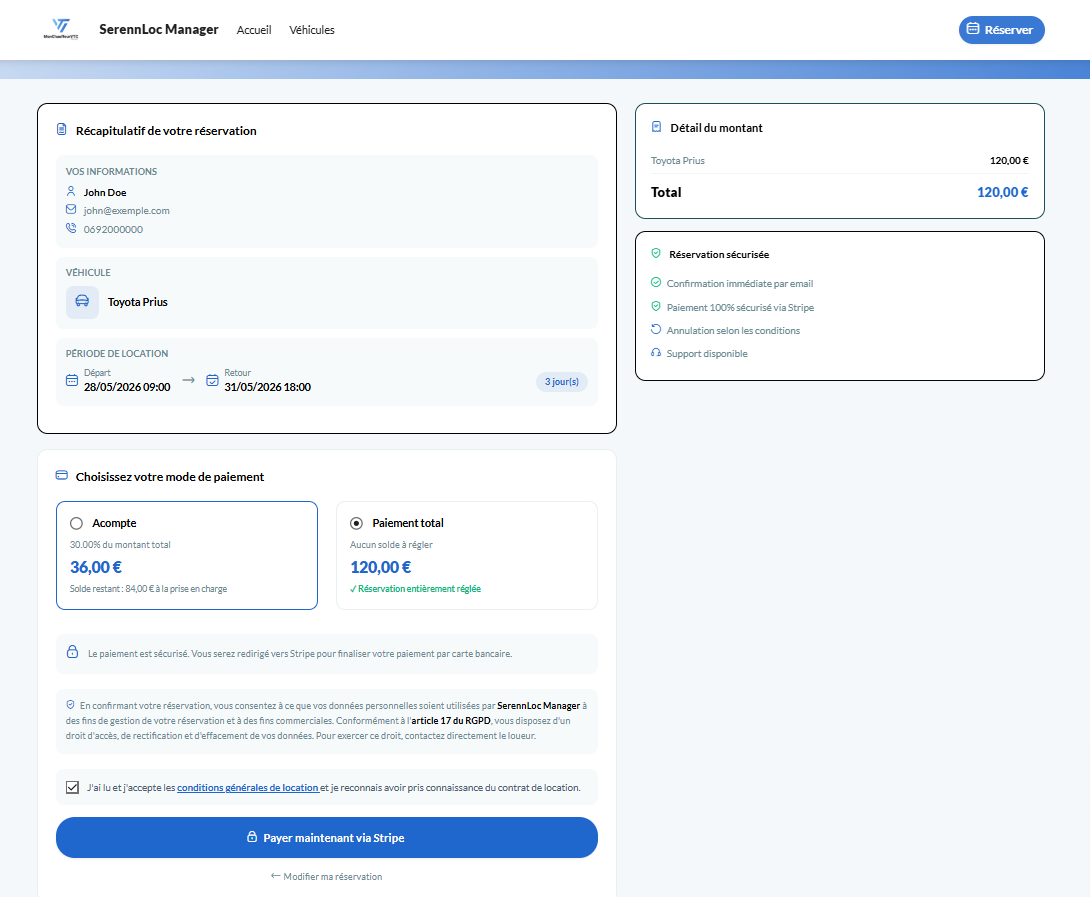Click the 'PÉRIODE DE LOCATION' section label
Image resolution: width=1090 pixels, height=897 pixels.
117,354
